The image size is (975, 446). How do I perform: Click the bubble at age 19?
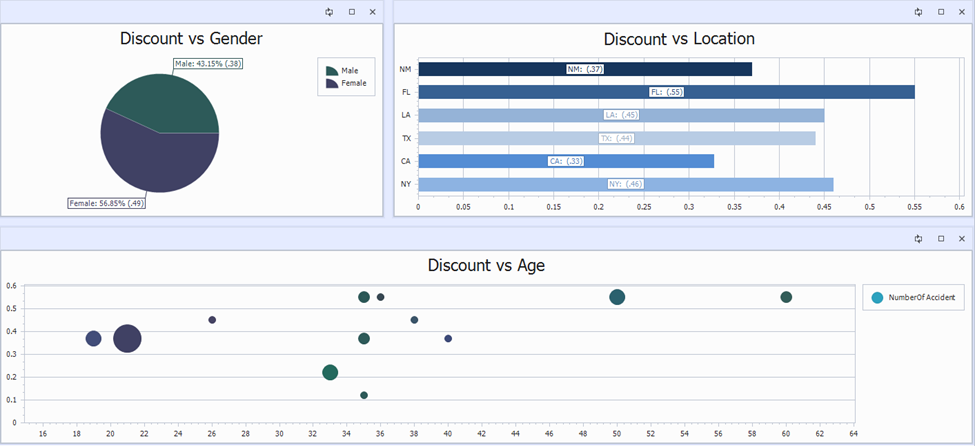[x=93, y=338]
